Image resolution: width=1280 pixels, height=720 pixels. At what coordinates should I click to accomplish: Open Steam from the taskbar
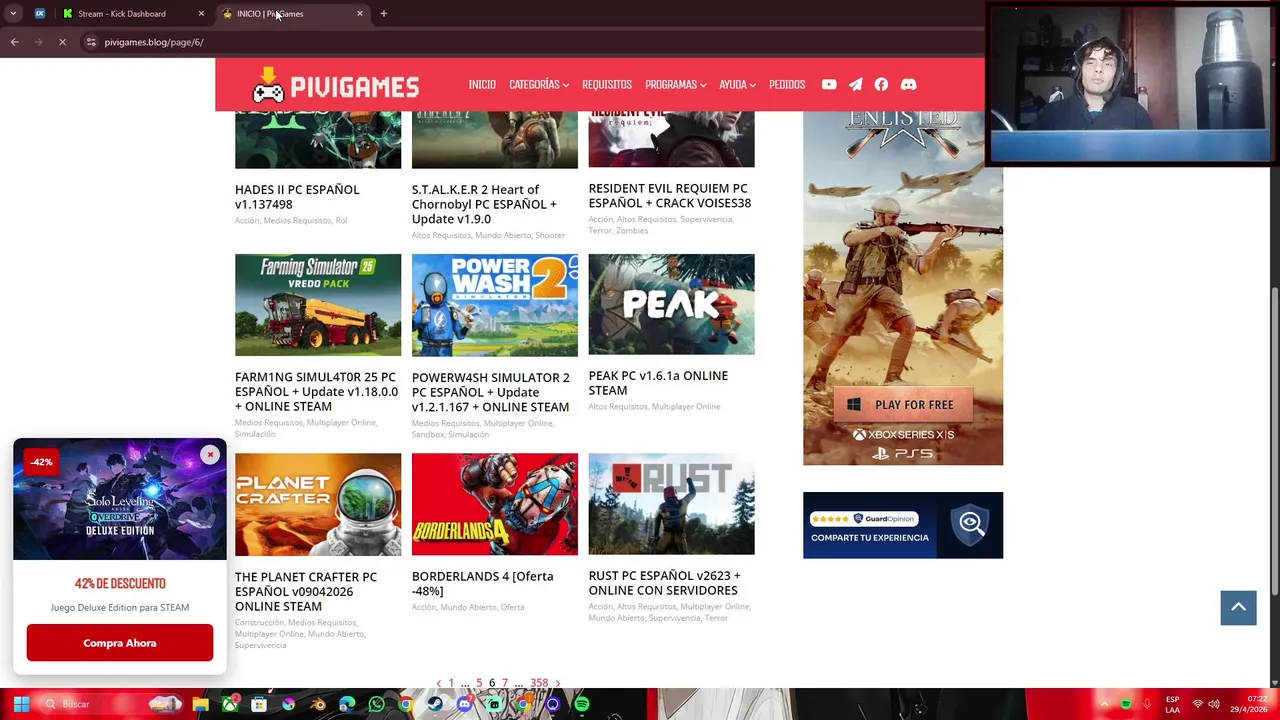pyautogui.click(x=435, y=704)
